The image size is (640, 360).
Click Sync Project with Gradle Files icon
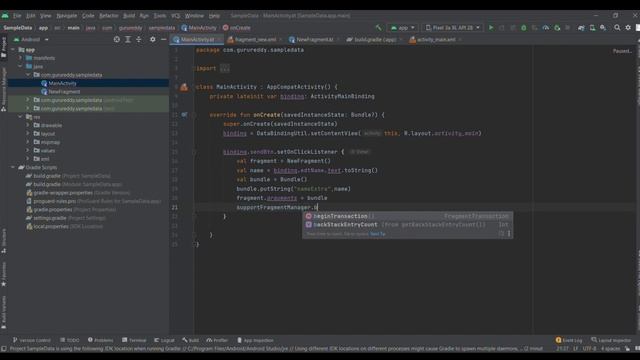click(581, 28)
